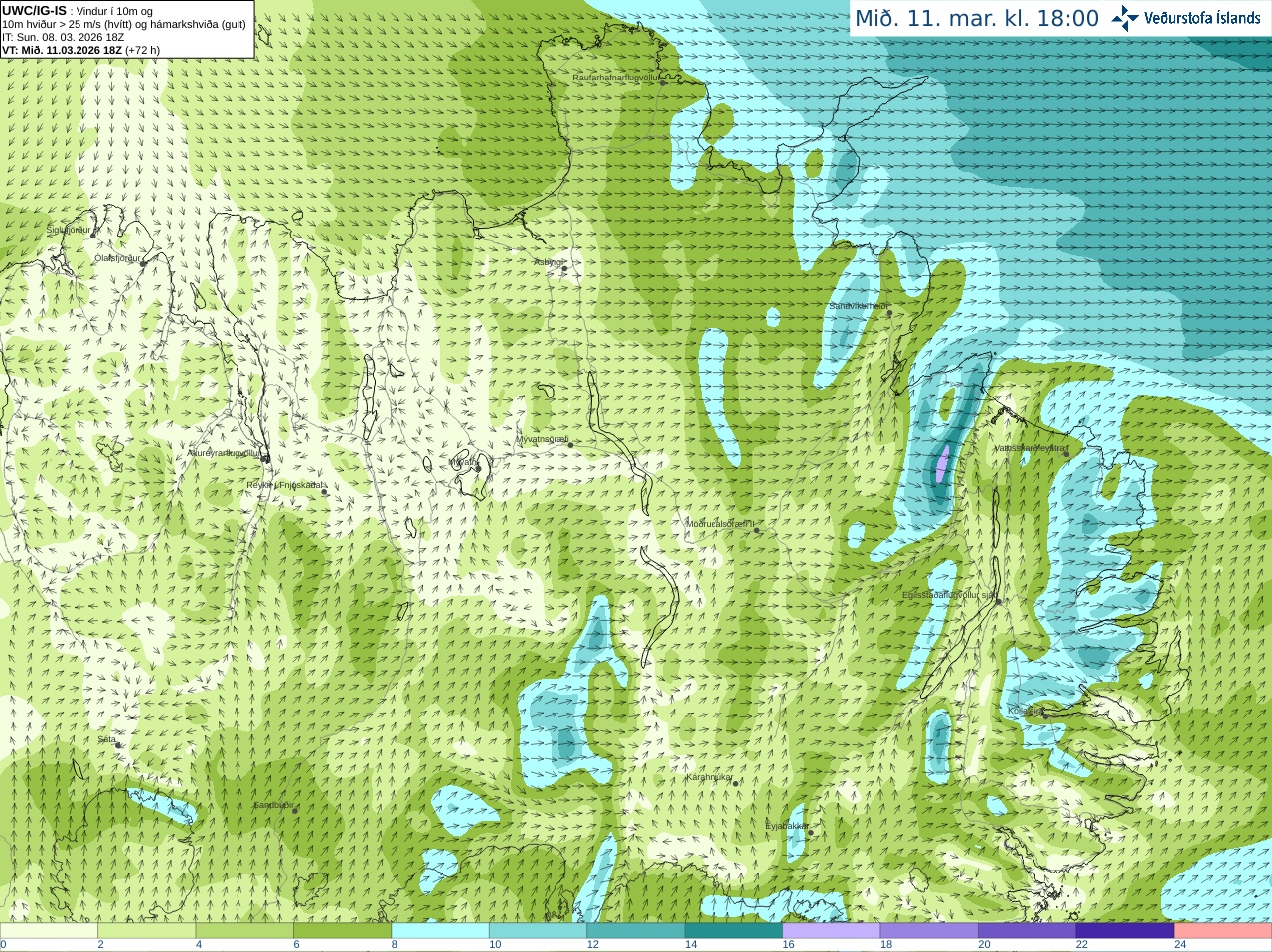Select the pink above-24 m/s swatch
Viewport: 1272px width, 952px height.
point(1222,931)
